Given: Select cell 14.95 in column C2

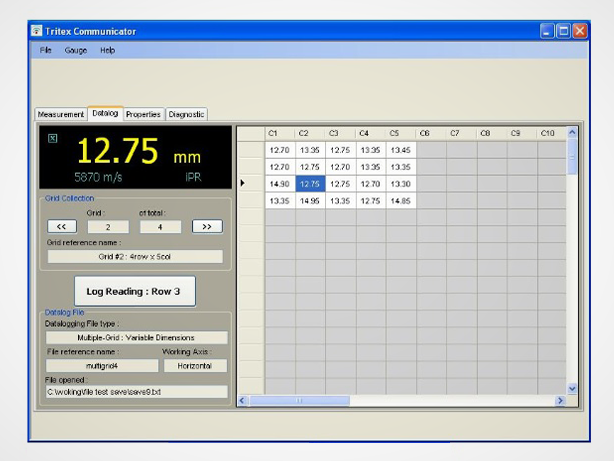Looking at the screenshot, I should (x=310, y=201).
